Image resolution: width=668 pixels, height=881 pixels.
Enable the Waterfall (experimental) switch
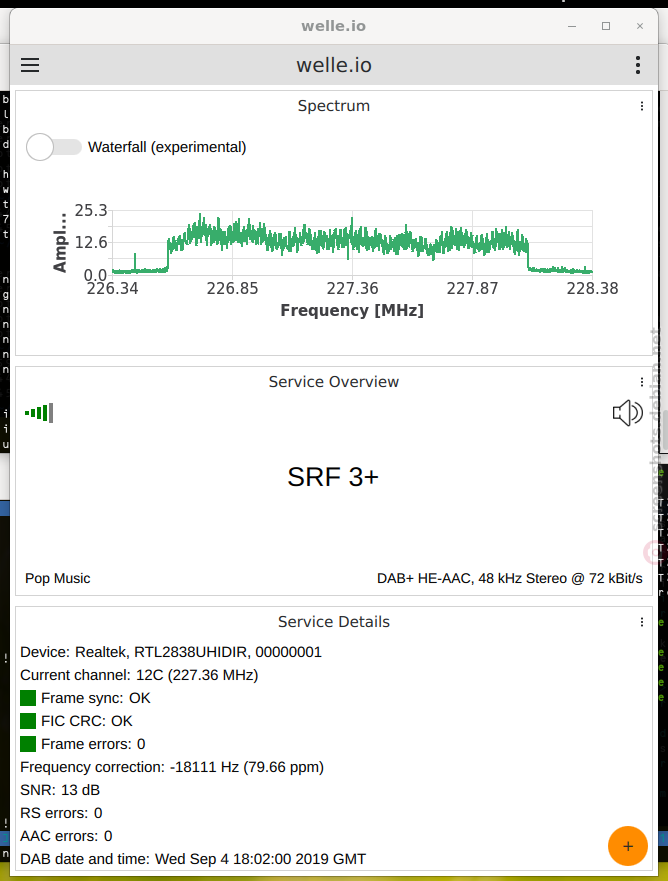[x=54, y=147]
